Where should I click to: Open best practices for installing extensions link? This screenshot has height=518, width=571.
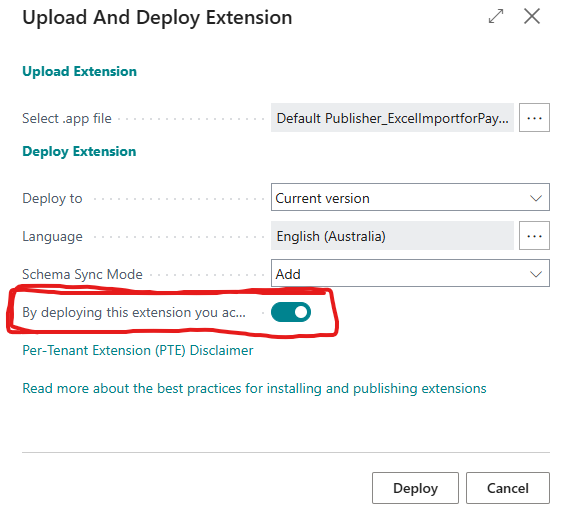click(254, 389)
